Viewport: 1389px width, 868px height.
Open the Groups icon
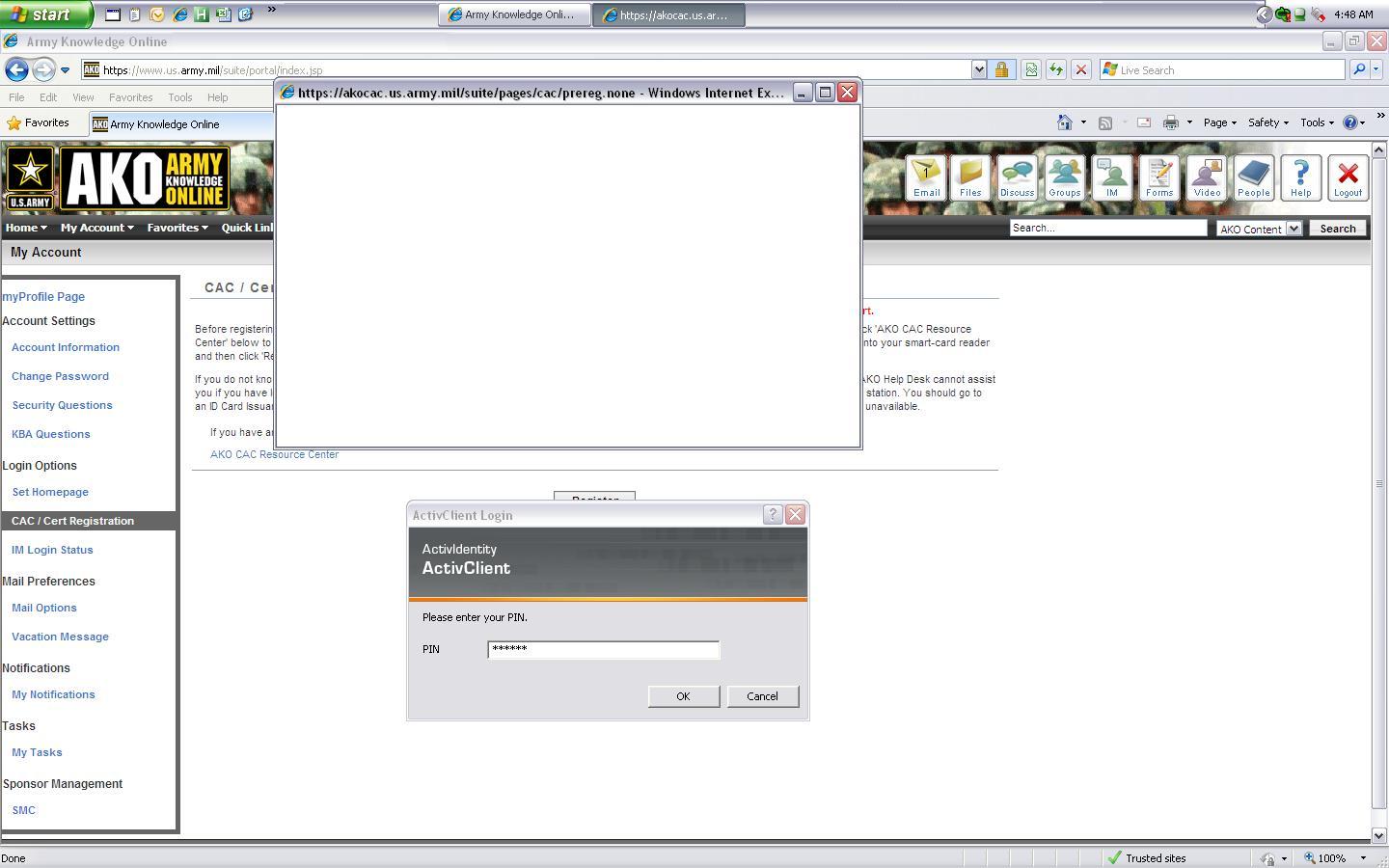tap(1064, 177)
